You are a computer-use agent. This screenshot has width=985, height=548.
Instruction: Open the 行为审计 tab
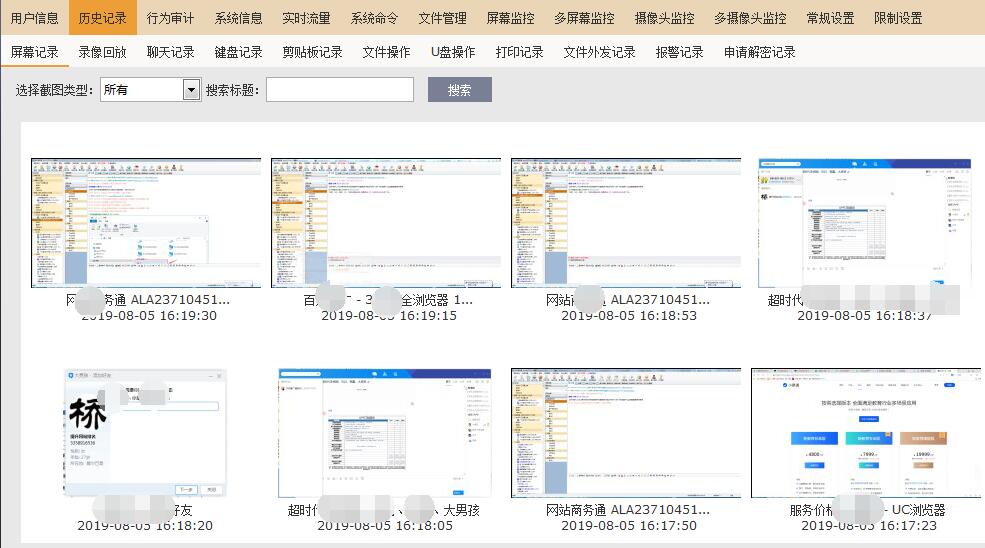coord(171,18)
